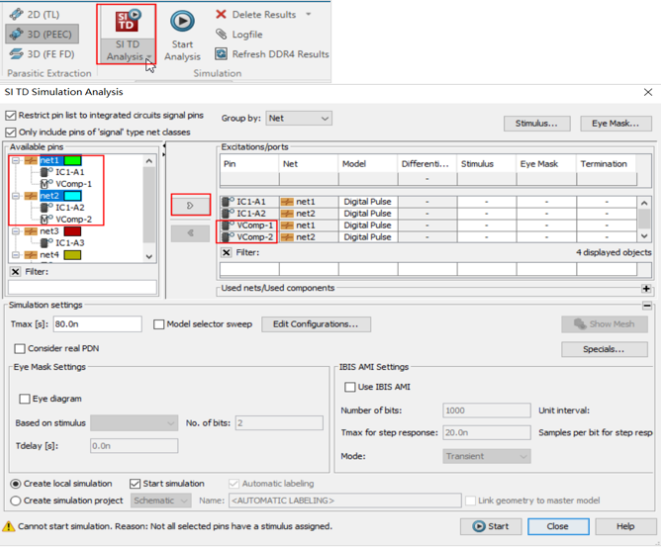Close SI TD Simulation Analysis dialog

[x=648, y=92]
